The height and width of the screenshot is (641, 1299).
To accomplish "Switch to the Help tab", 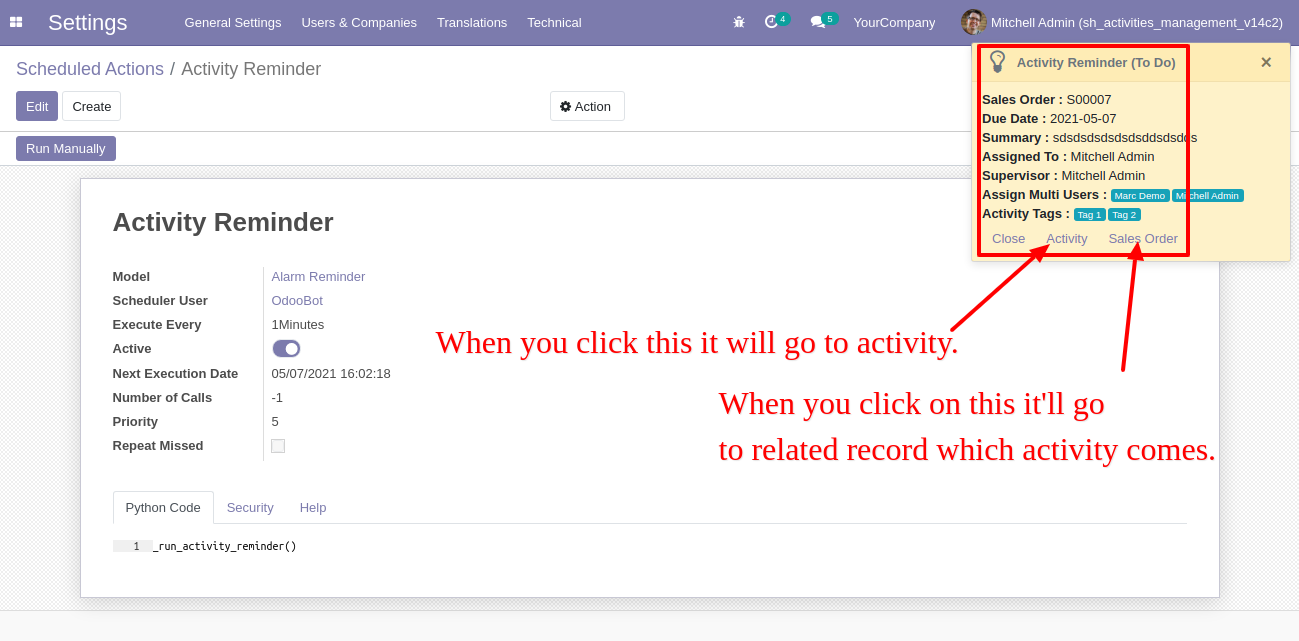I will (313, 507).
